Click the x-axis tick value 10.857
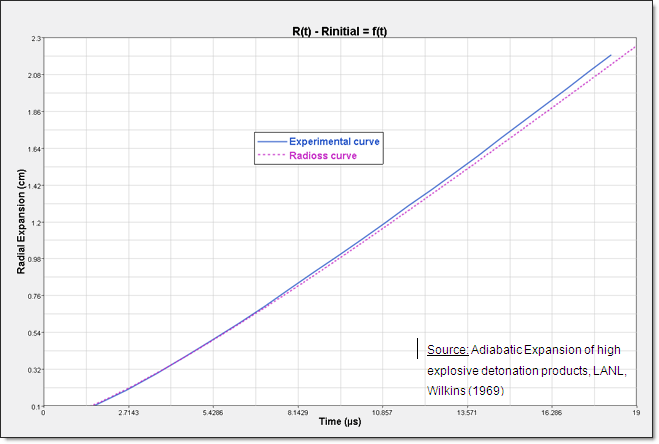This screenshot has height=444, width=659. [x=381, y=412]
